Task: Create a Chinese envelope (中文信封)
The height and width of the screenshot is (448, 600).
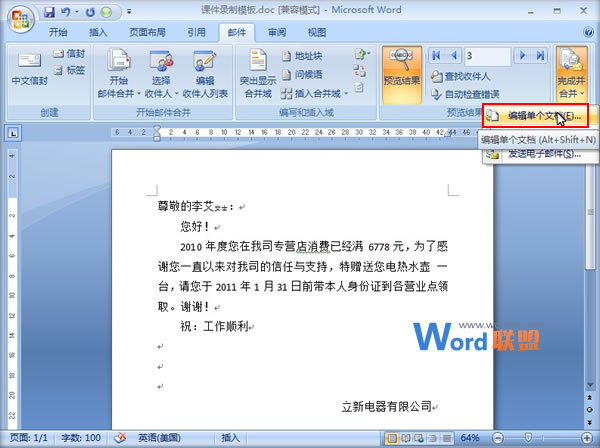Action: pos(29,70)
